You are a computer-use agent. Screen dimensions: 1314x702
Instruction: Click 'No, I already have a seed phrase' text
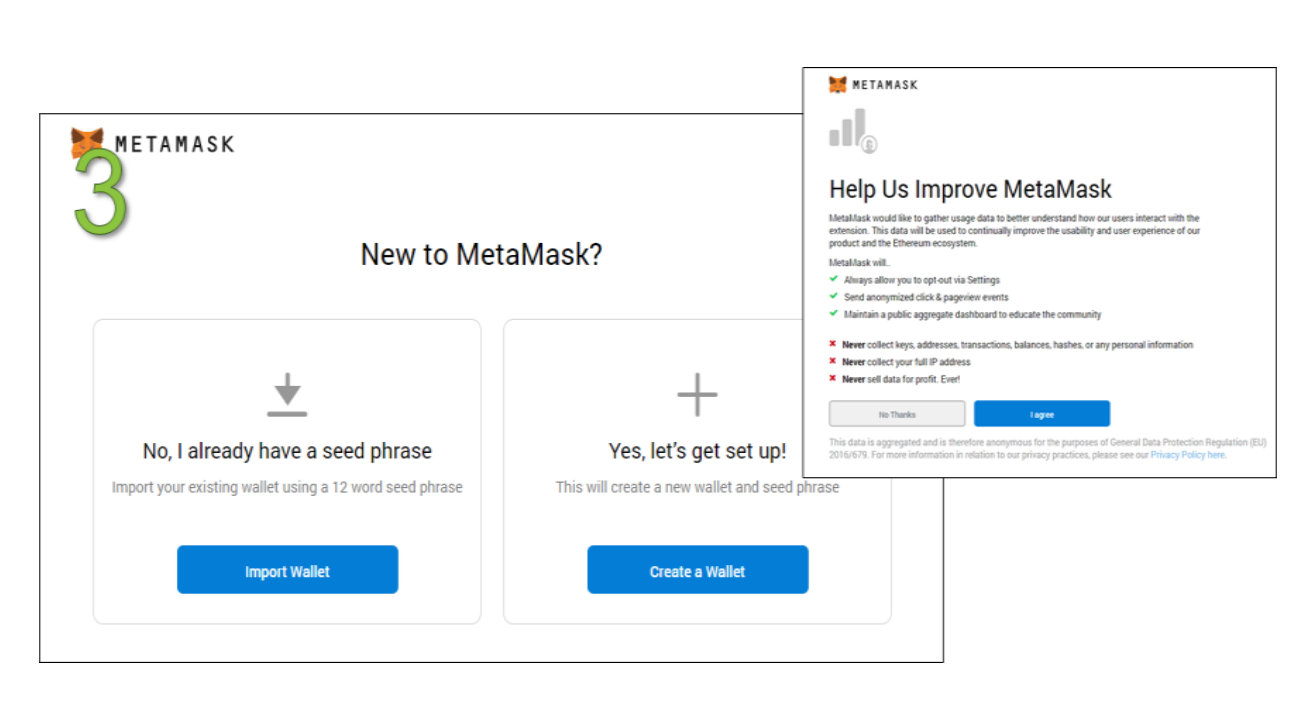click(x=287, y=451)
